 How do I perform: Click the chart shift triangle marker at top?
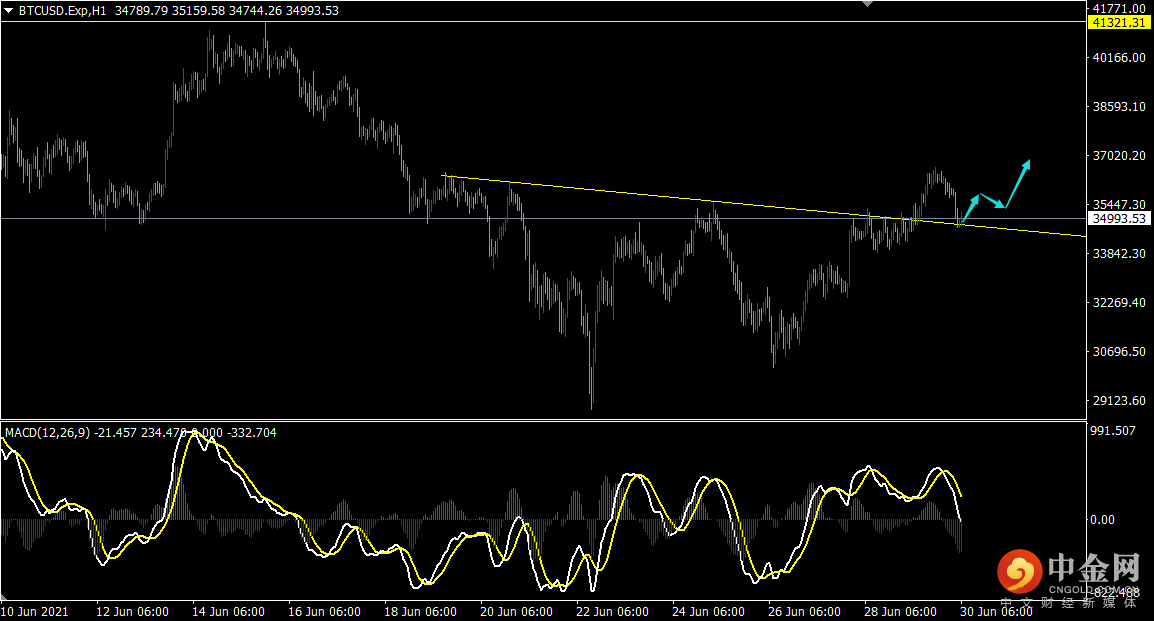pos(868,4)
